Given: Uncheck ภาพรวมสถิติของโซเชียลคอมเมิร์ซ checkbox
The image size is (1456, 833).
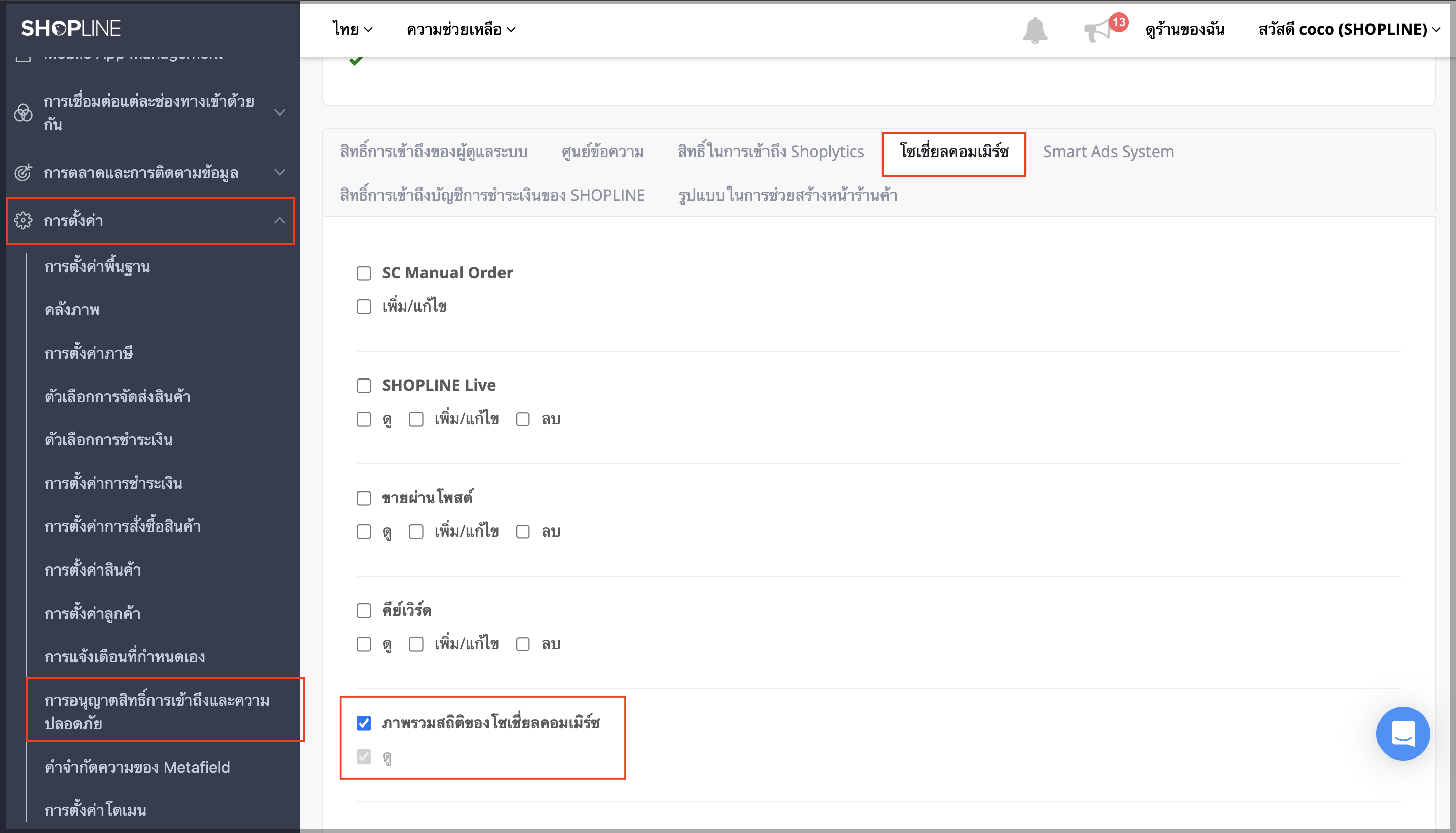Looking at the screenshot, I should point(364,723).
